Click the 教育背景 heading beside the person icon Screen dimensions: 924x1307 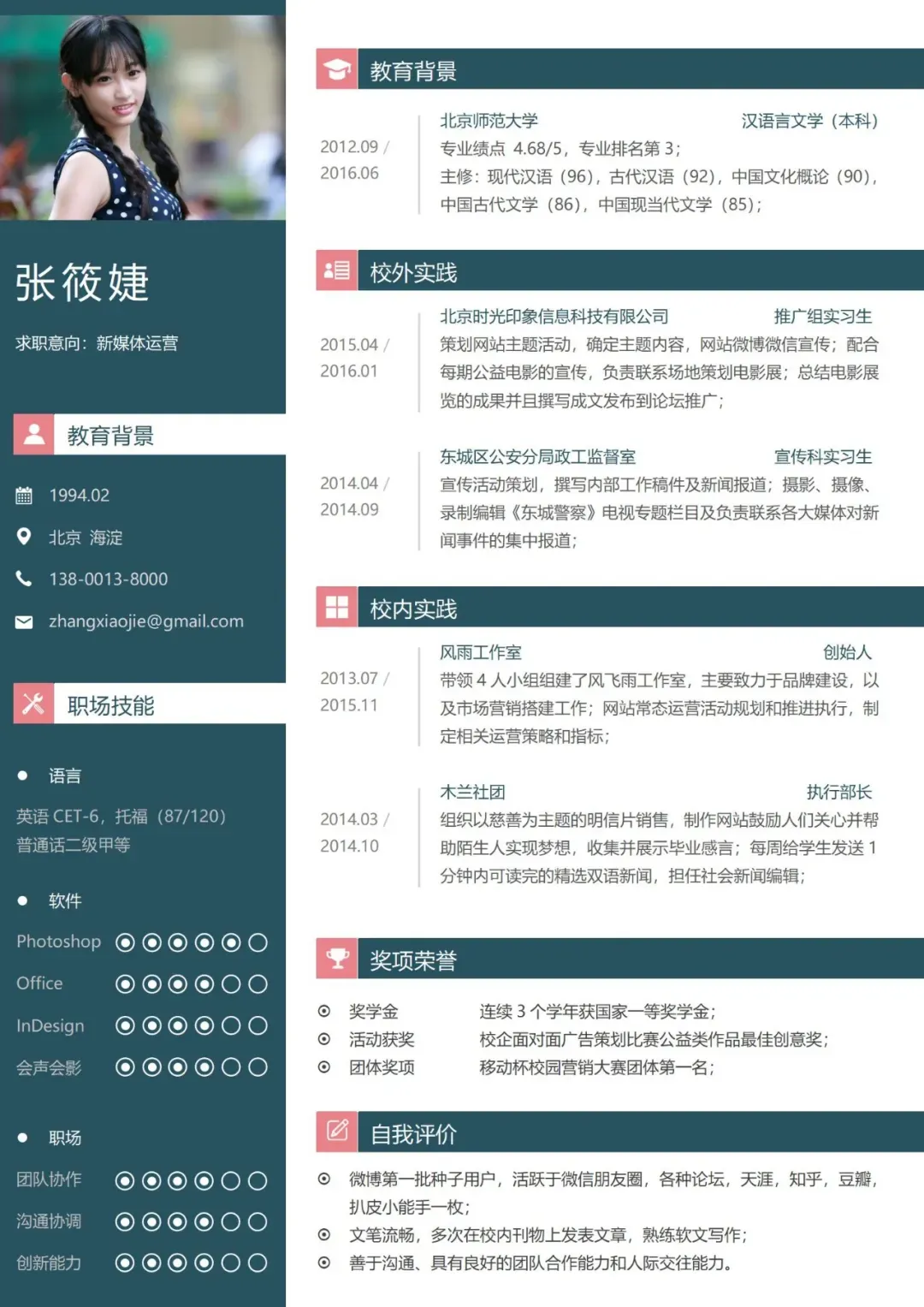click(110, 436)
